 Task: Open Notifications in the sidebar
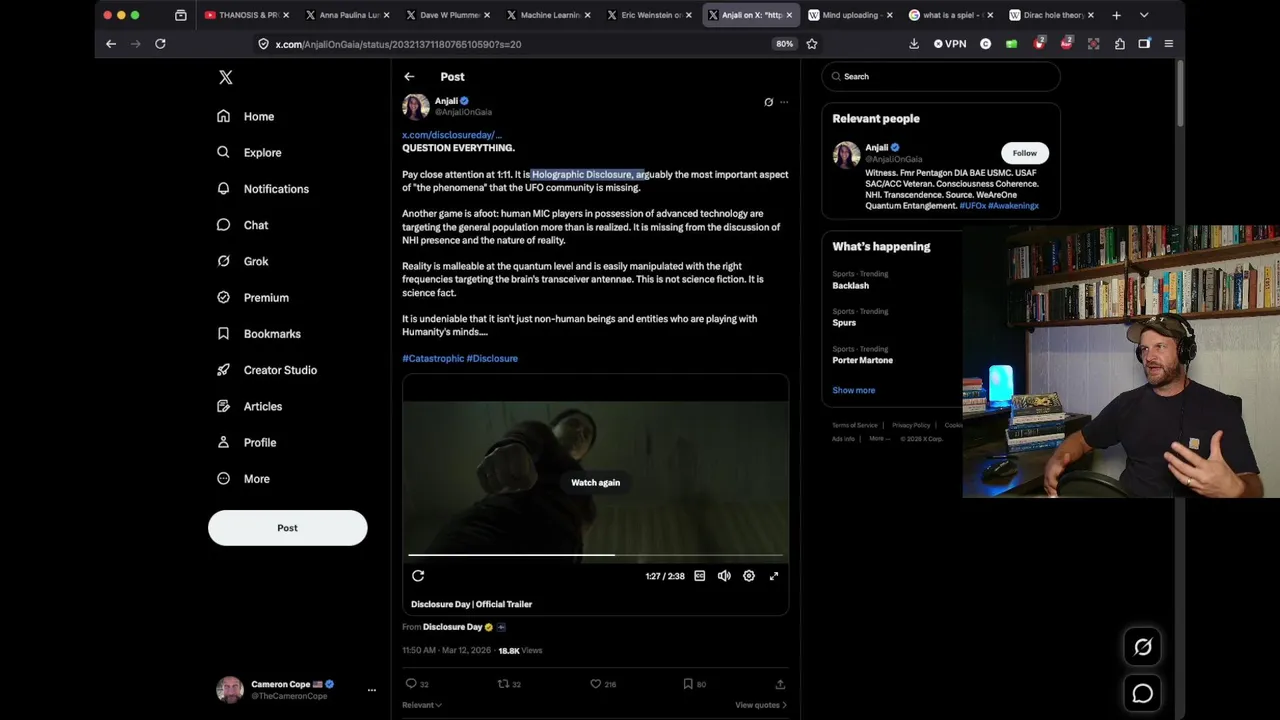coord(263,189)
